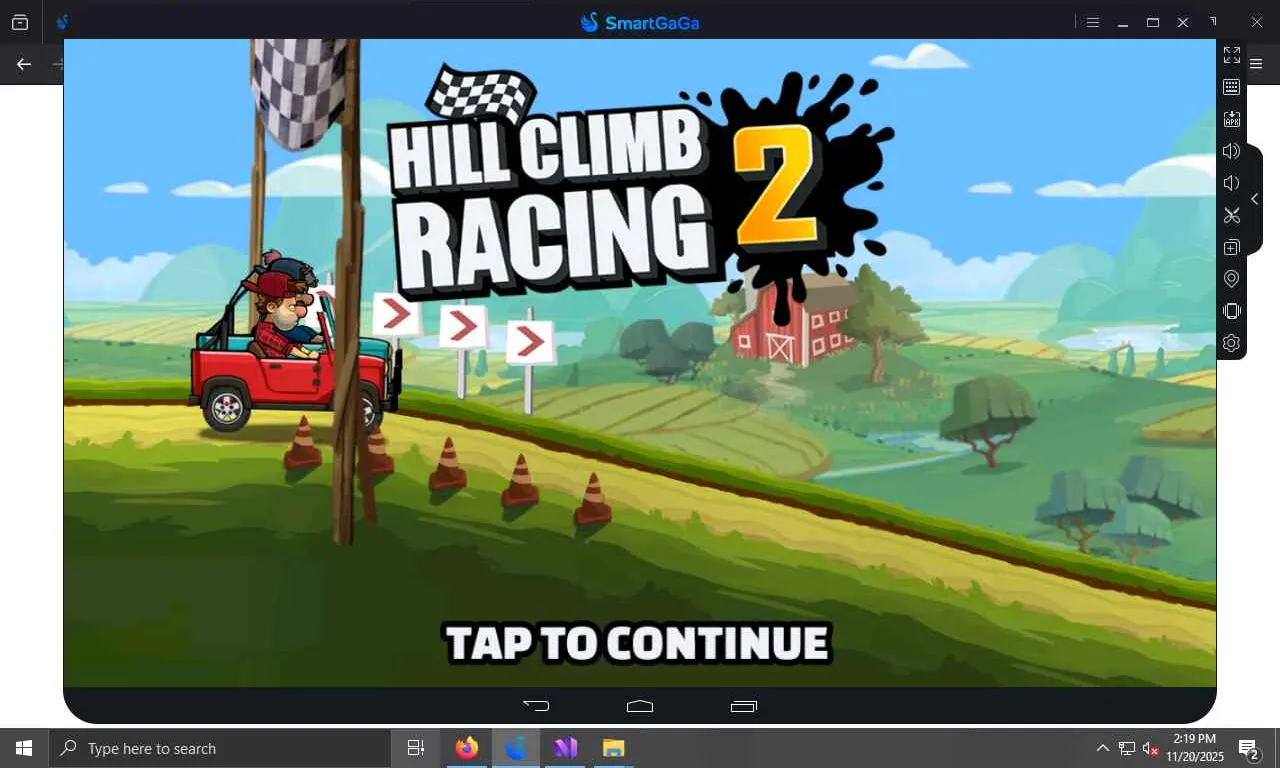Tap the Android recent apps button
The height and width of the screenshot is (768, 1280).
click(x=744, y=705)
